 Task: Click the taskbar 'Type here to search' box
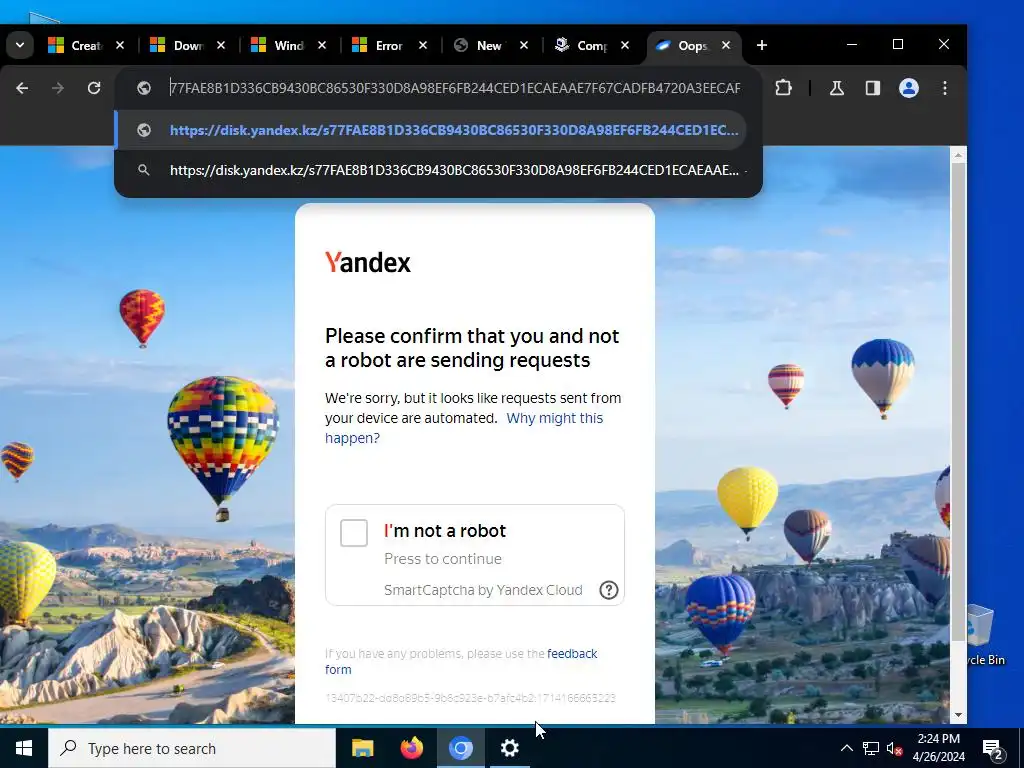tap(192, 748)
